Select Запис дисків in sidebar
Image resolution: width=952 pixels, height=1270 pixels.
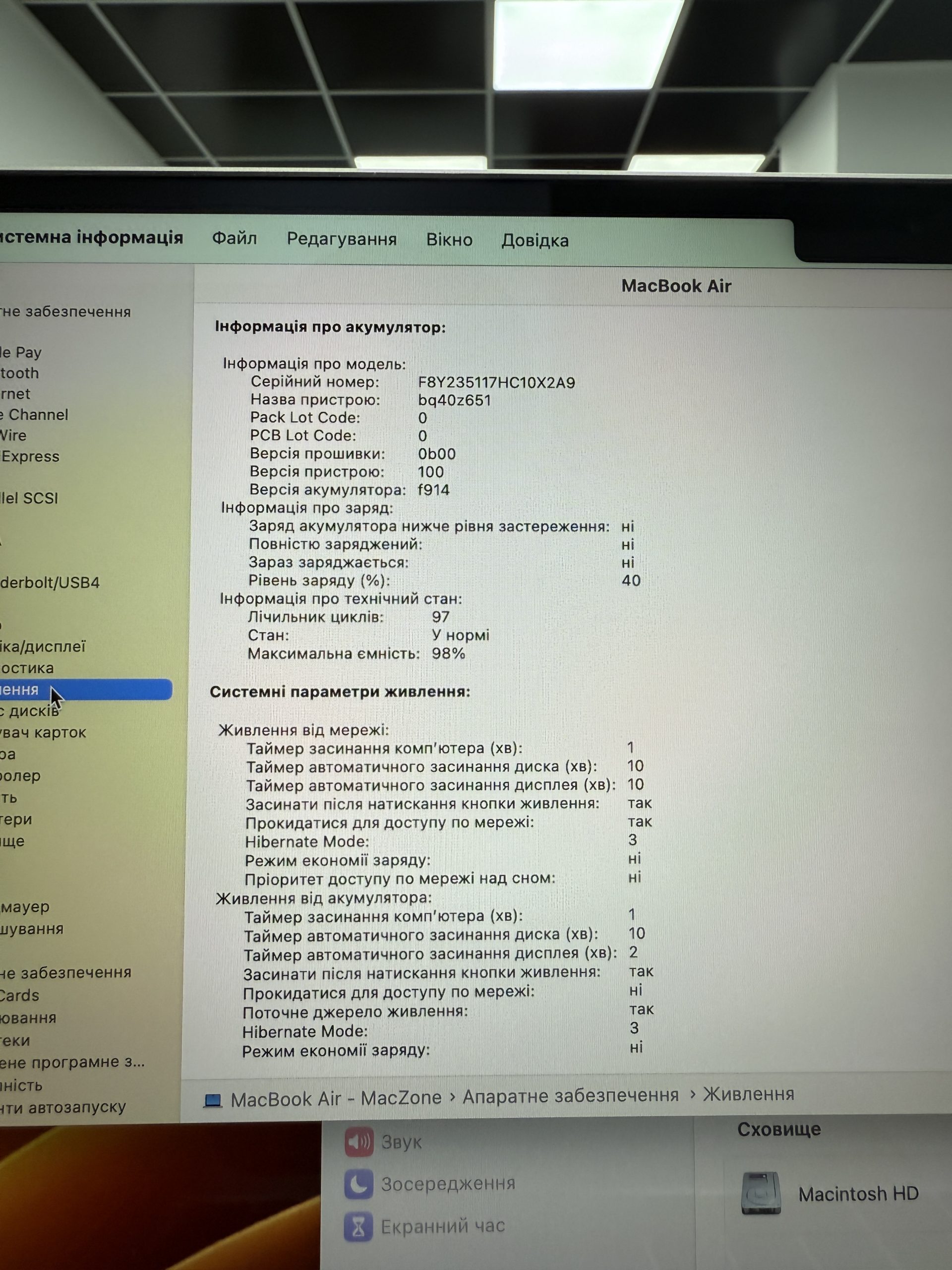pos(29,711)
